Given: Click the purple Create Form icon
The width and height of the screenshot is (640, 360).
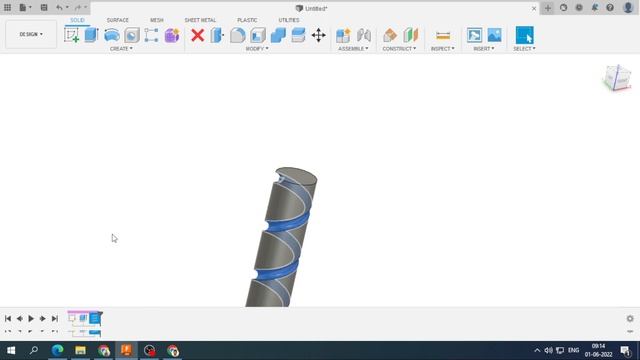Looking at the screenshot, I should coord(172,35).
